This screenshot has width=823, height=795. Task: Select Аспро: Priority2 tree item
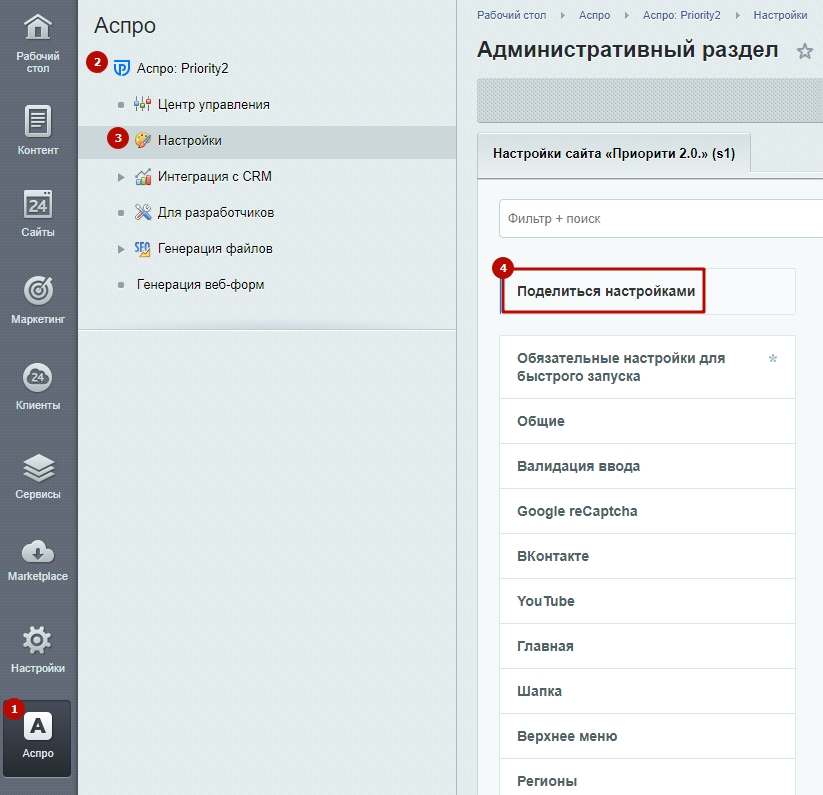(182, 68)
